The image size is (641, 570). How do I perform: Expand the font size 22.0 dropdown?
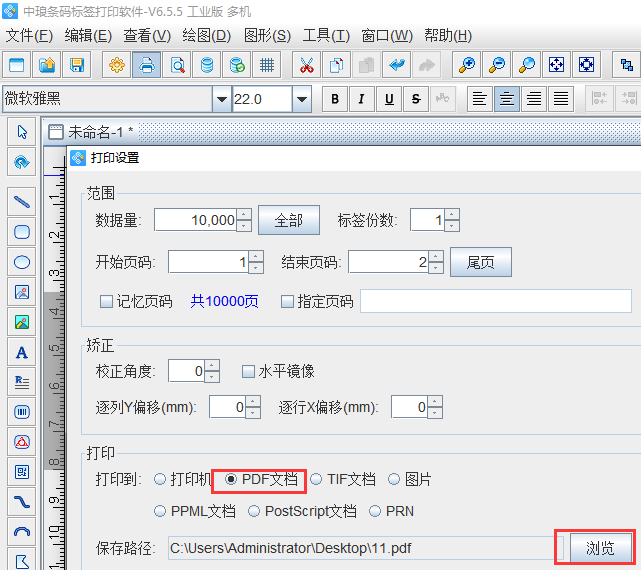click(302, 99)
